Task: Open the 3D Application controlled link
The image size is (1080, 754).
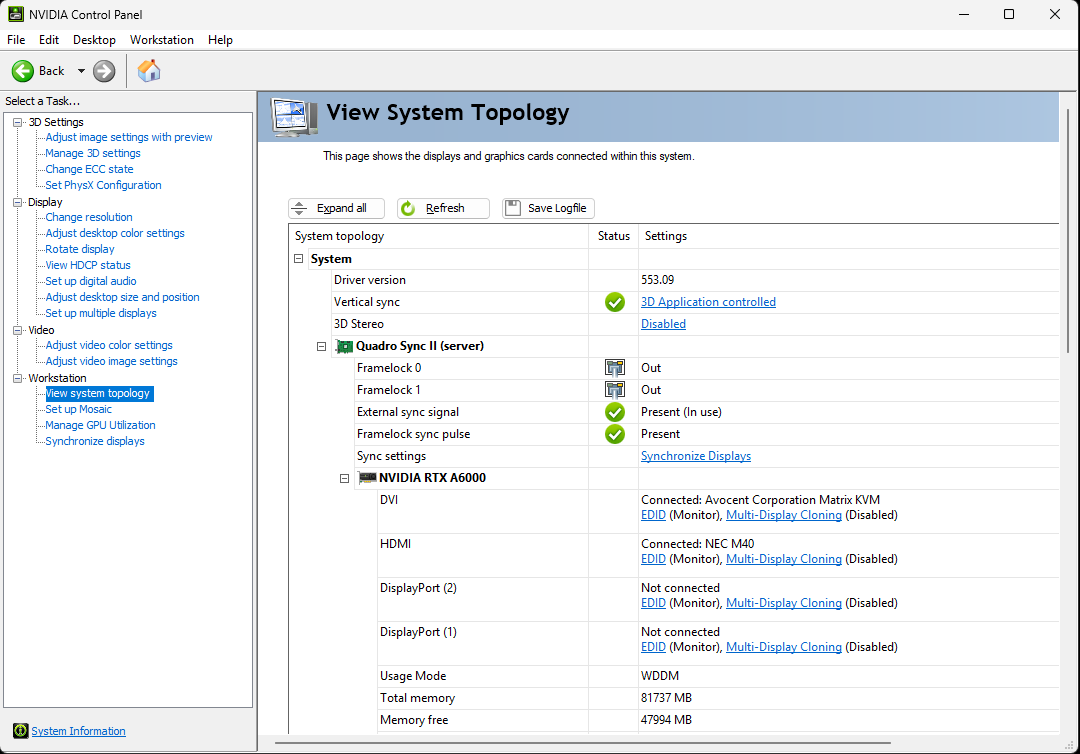Action: [708, 302]
